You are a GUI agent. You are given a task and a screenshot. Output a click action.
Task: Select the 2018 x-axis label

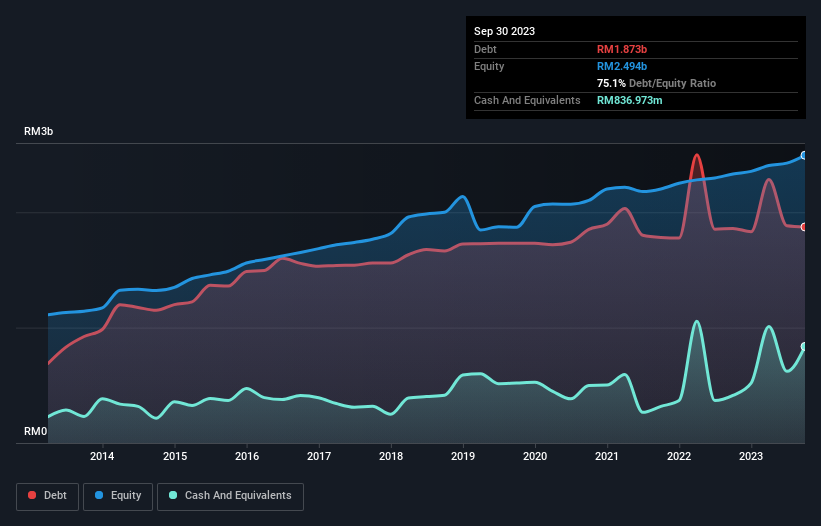(x=391, y=456)
